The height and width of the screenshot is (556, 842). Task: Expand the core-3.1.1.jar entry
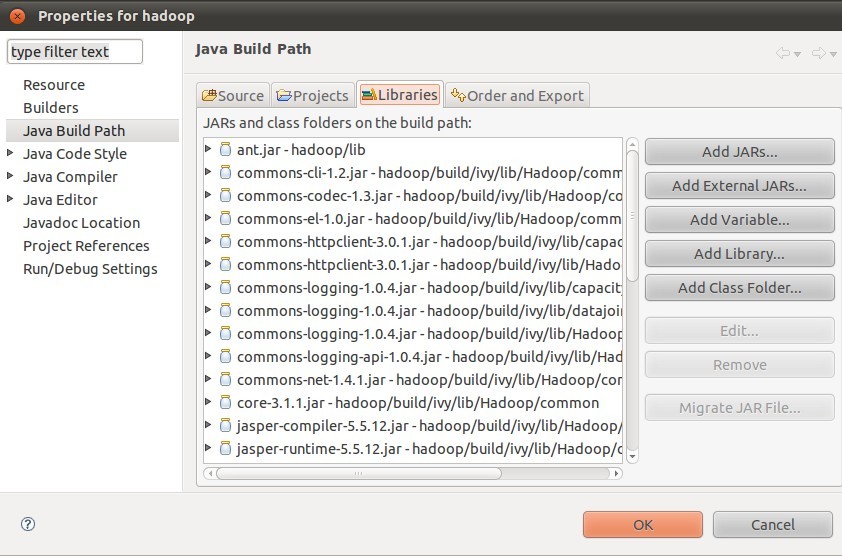tap(208, 402)
